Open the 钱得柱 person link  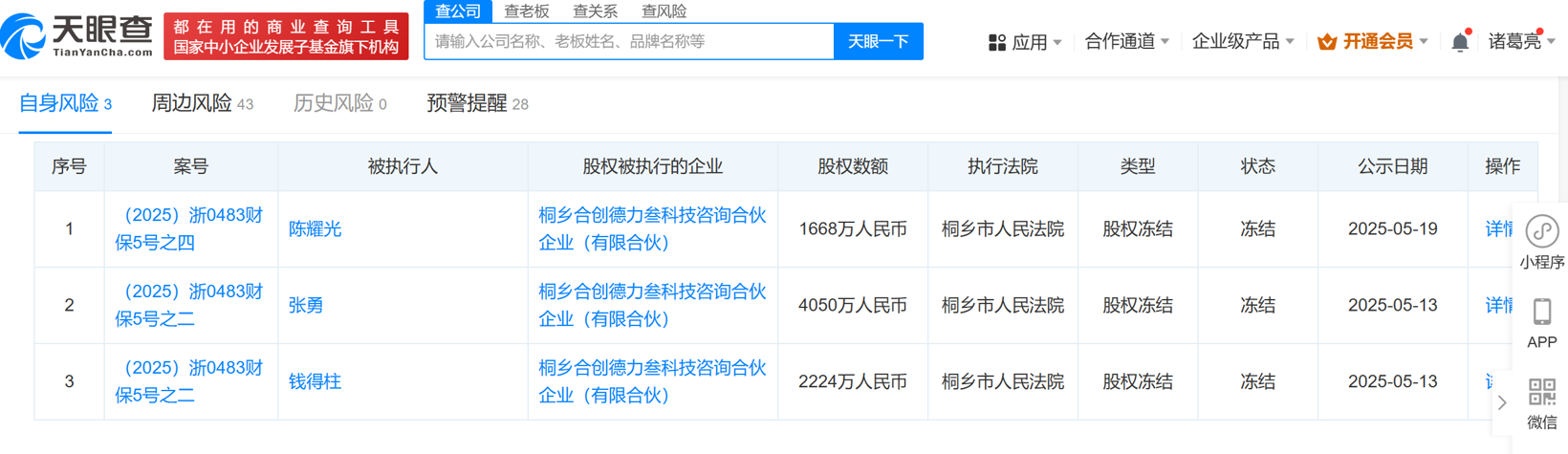tap(315, 381)
